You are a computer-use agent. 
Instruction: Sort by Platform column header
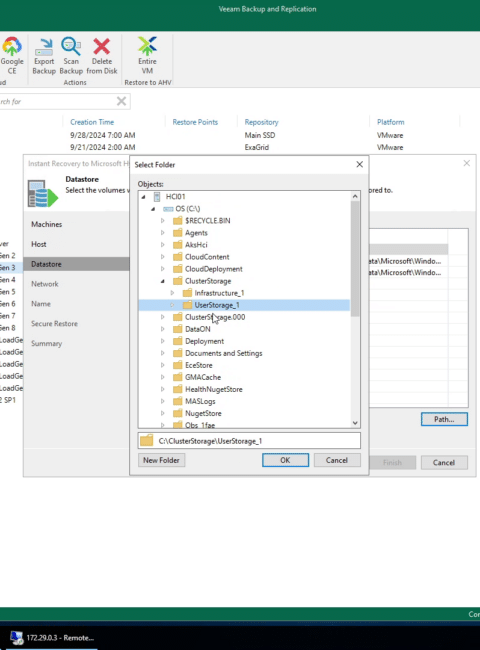(390, 122)
